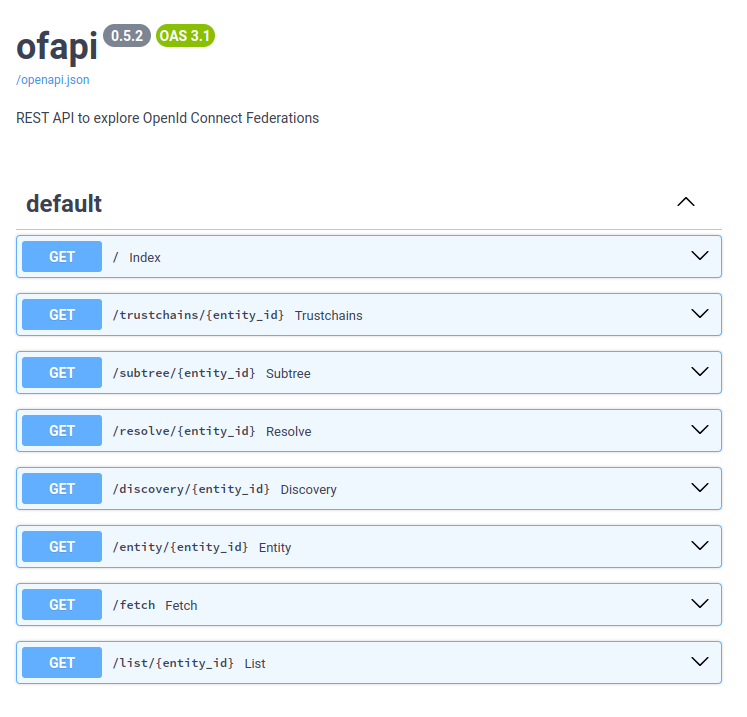Collapse the default section with the up chevron

click(686, 202)
